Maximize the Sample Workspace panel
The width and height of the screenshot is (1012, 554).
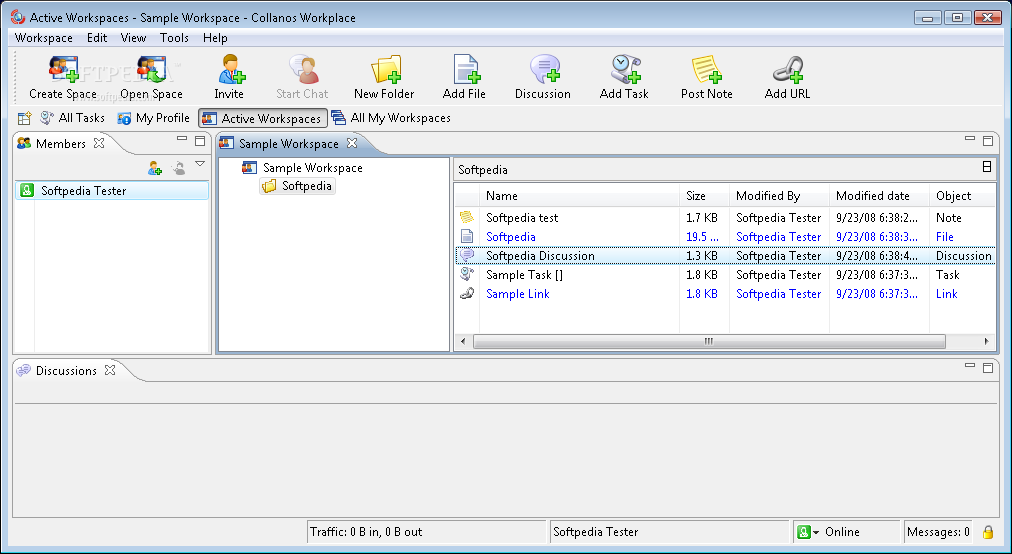987,140
